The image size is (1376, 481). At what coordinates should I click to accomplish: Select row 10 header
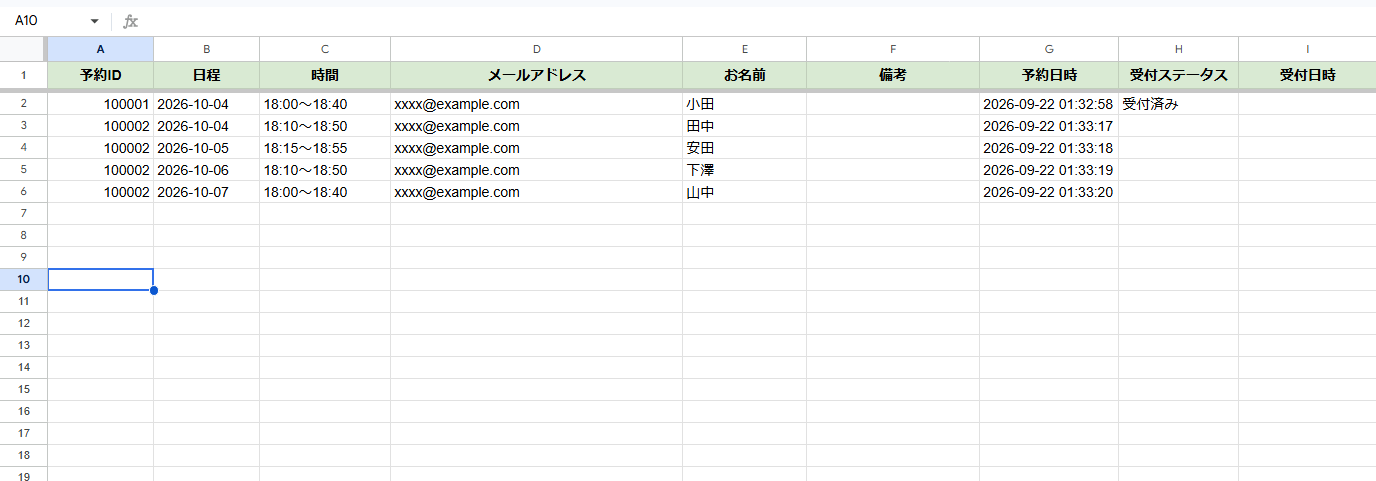23,279
